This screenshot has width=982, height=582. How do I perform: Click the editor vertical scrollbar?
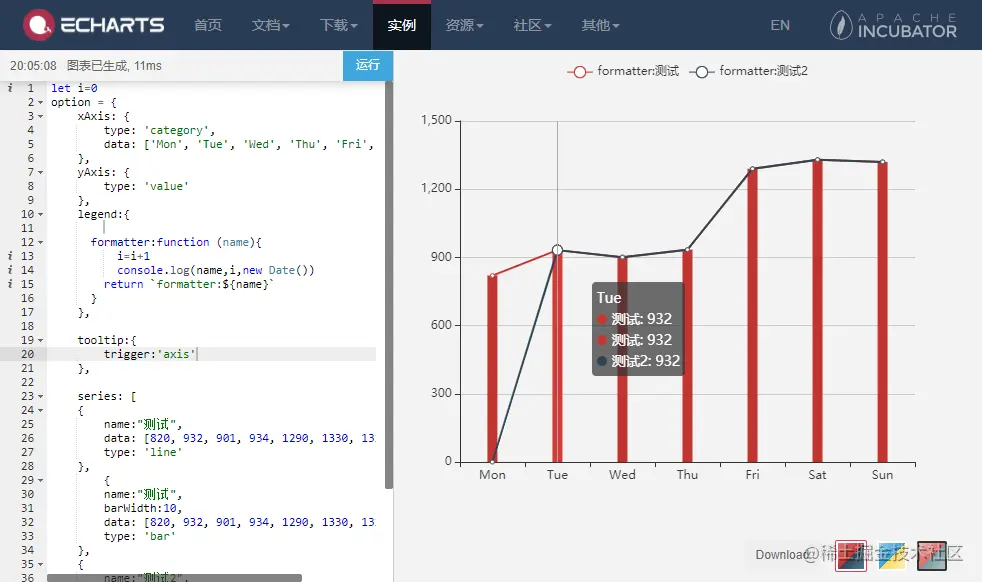pos(388,285)
